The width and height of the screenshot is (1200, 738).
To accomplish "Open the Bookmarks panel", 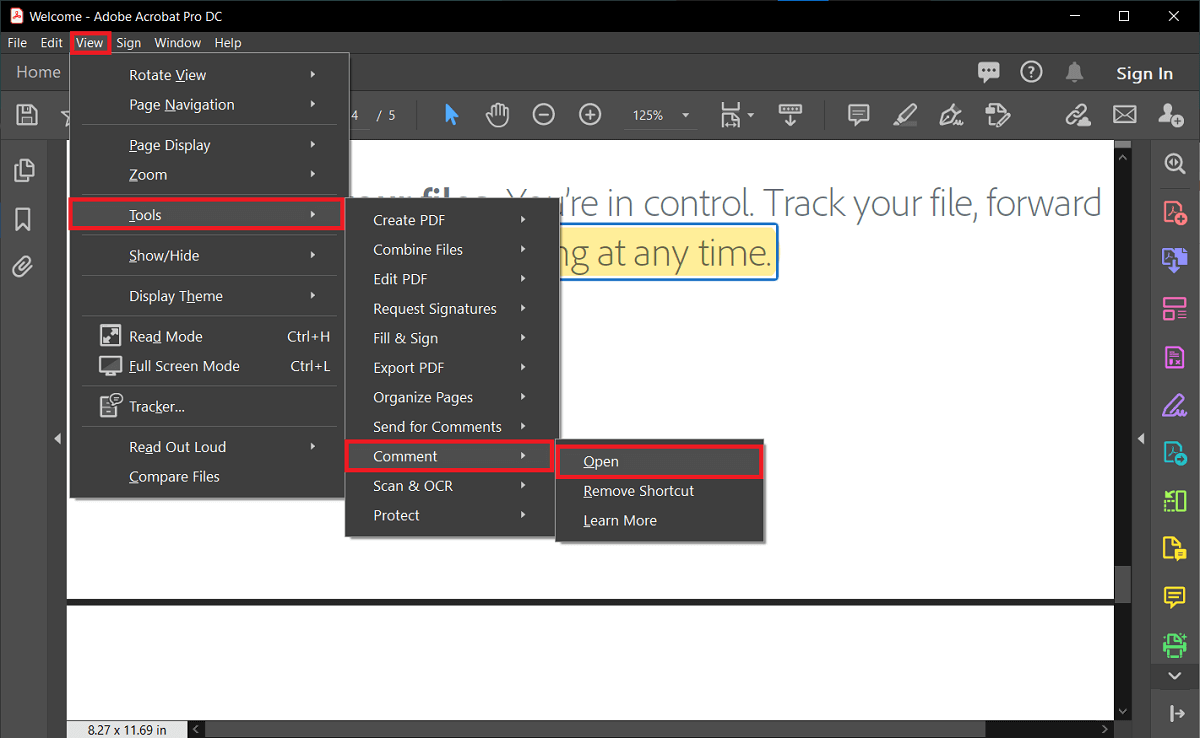I will [x=24, y=219].
